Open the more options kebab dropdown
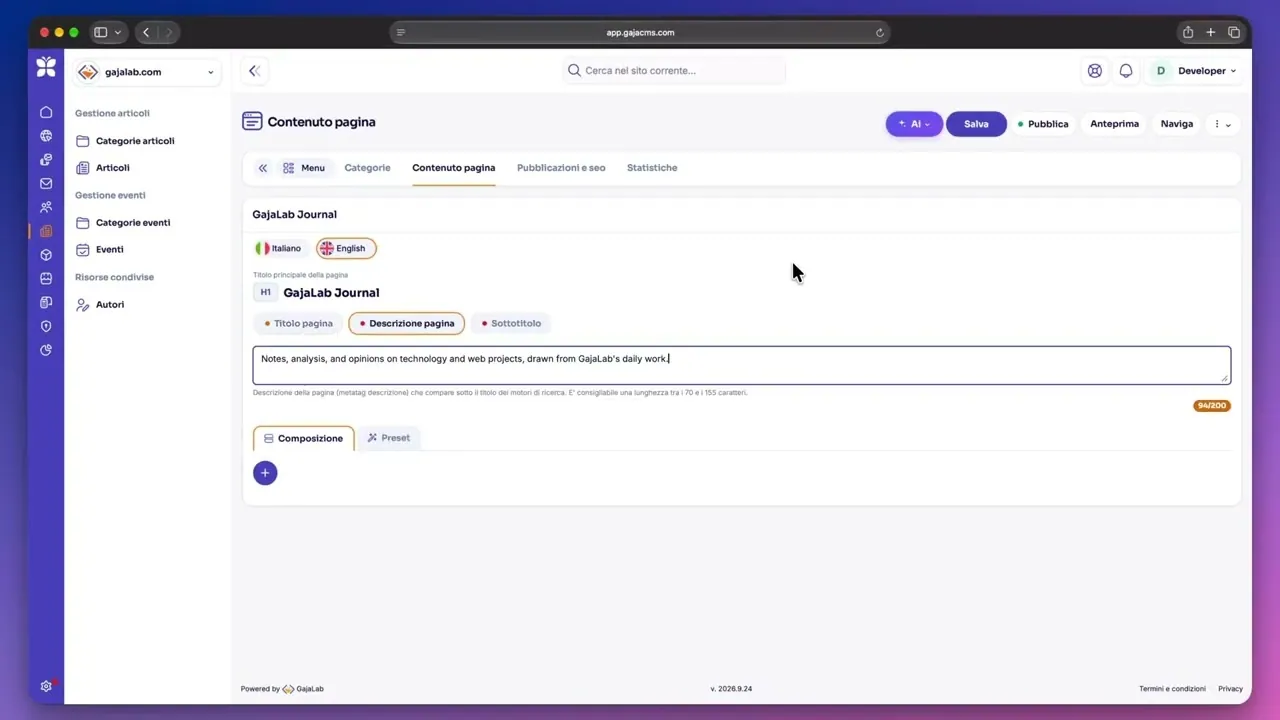1280x720 pixels. click(1222, 124)
